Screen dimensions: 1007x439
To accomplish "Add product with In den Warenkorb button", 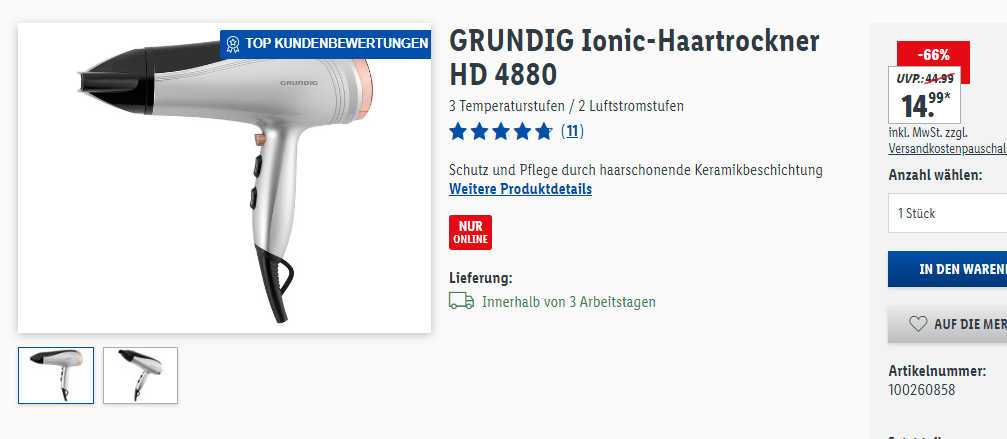I will [947, 269].
